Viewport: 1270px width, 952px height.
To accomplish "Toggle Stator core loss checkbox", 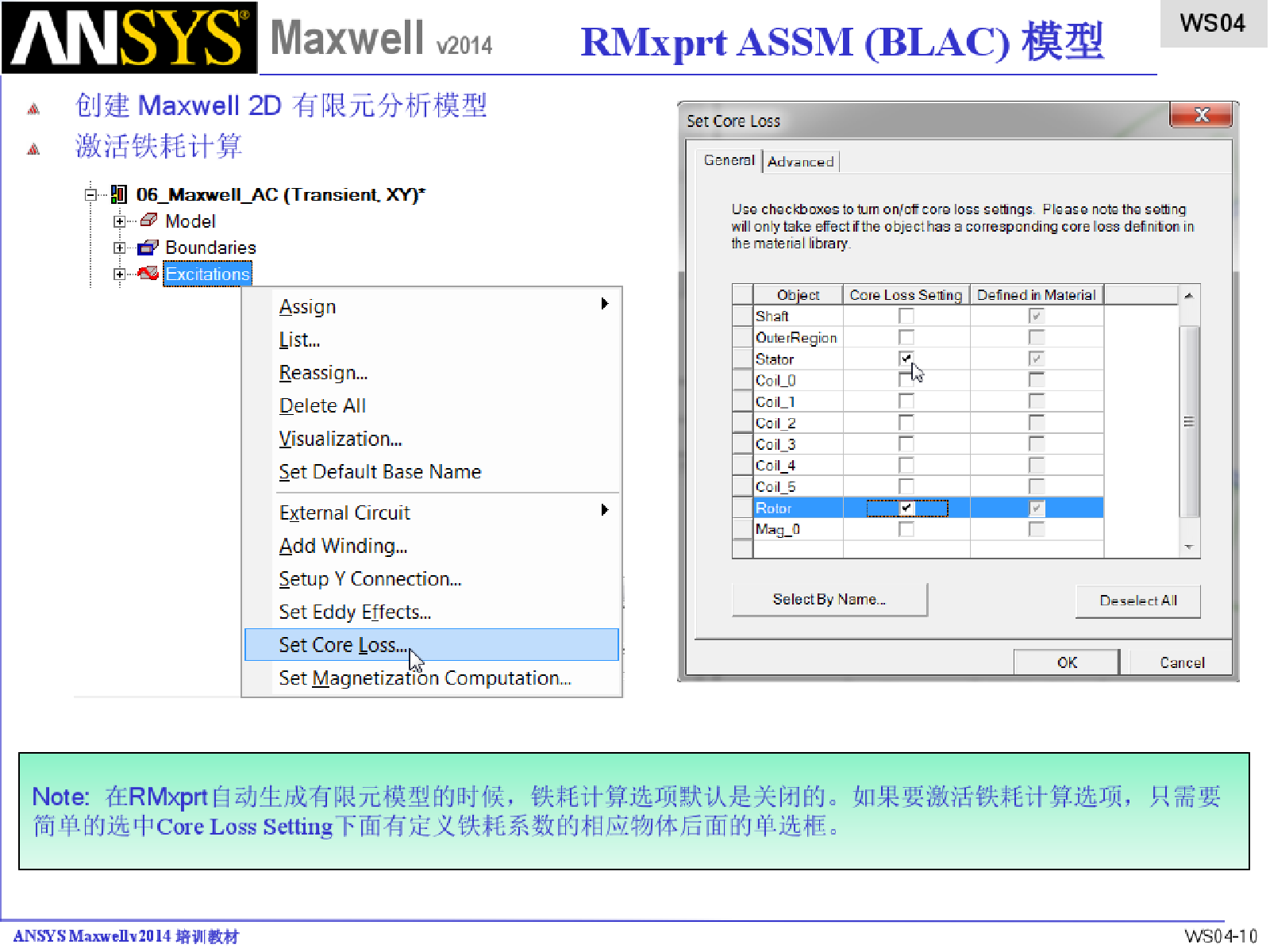I will pyautogui.click(x=906, y=359).
